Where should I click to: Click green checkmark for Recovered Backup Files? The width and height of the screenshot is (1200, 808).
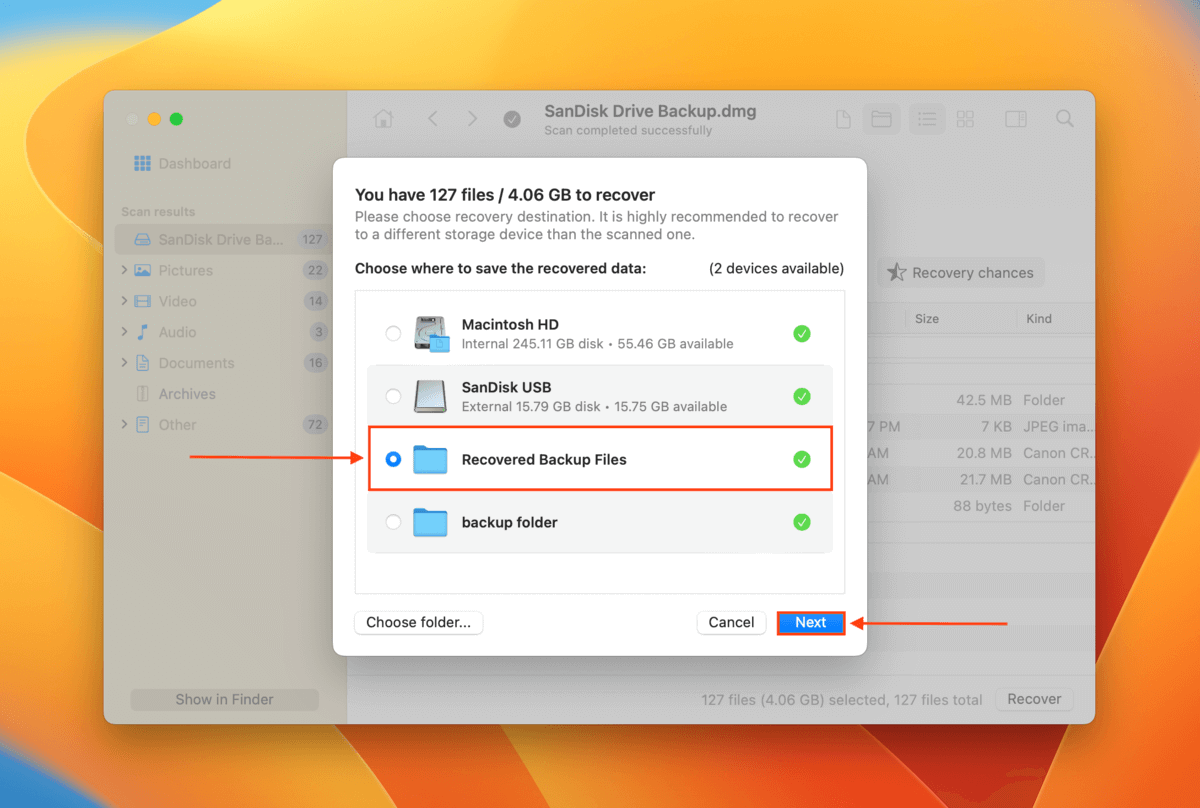pos(802,459)
